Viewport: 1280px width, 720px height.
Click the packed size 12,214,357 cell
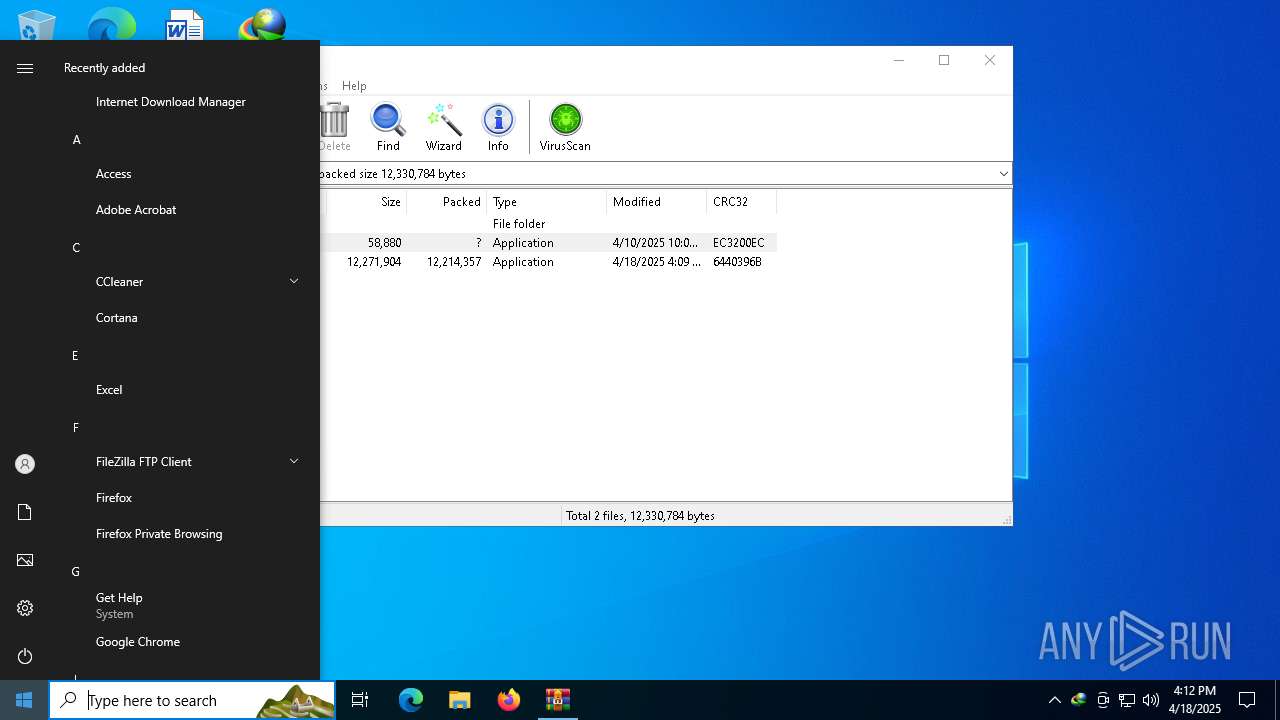coord(454,262)
